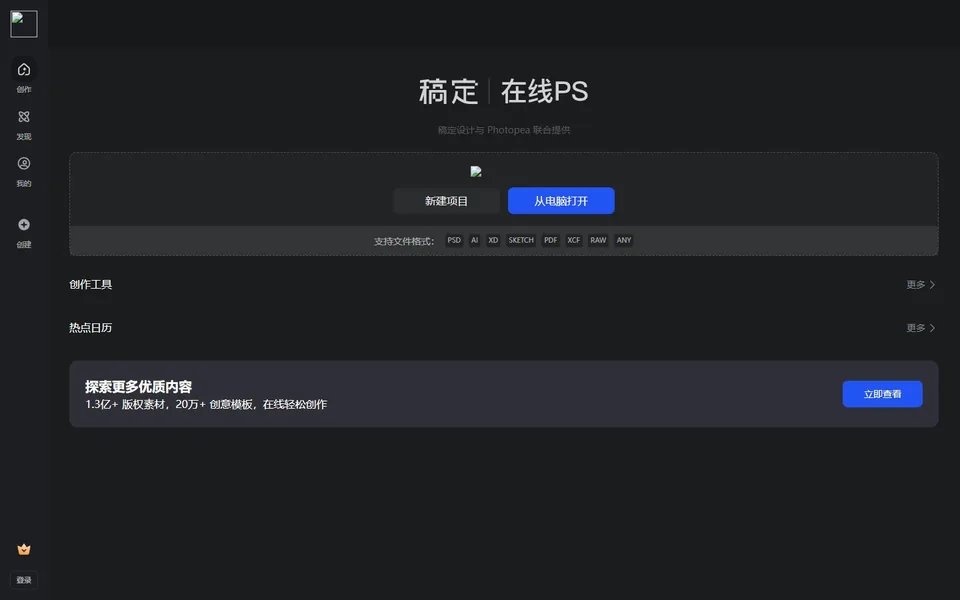The image size is (960, 600).
Task: Click the XD format tag
Action: pyautogui.click(x=493, y=241)
